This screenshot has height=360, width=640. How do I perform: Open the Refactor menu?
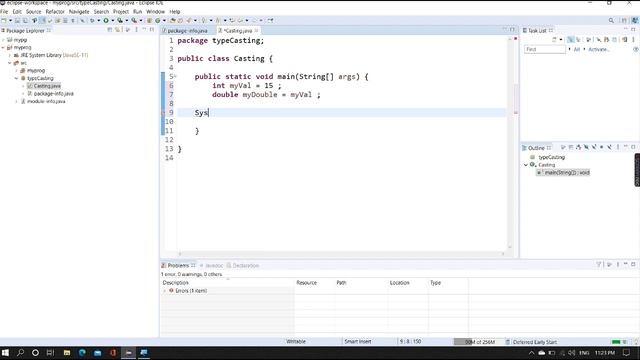point(55,11)
